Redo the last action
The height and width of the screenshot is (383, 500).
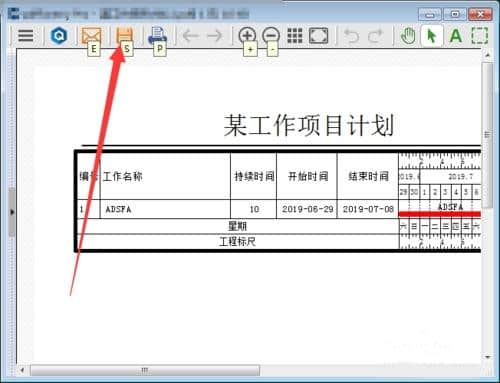click(375, 36)
